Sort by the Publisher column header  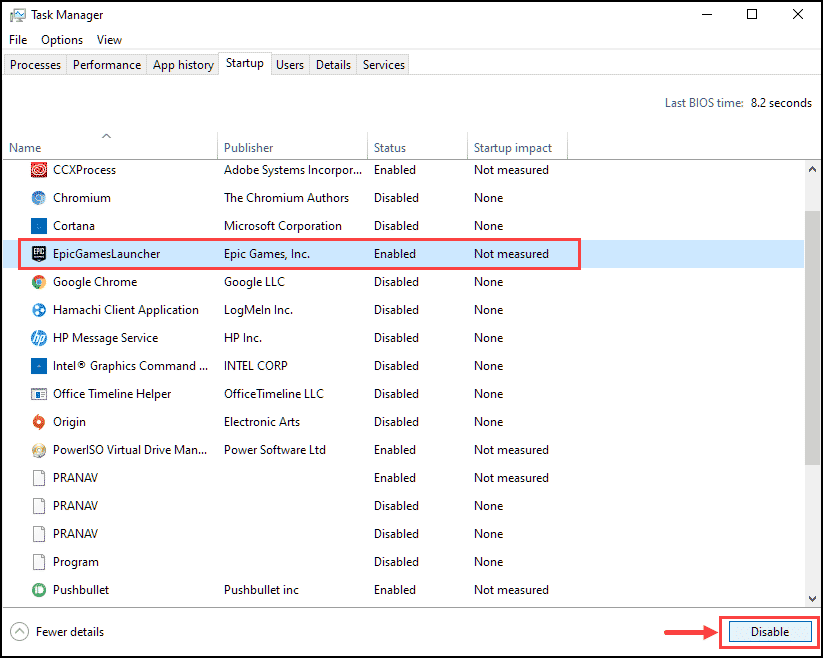[x=292, y=146]
